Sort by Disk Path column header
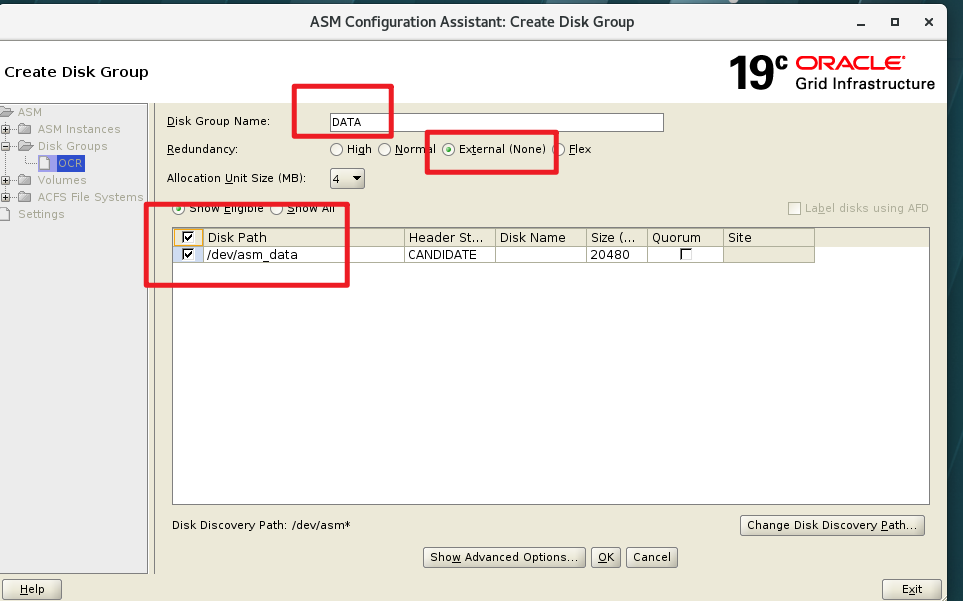This screenshot has height=601, width=963. pos(303,238)
